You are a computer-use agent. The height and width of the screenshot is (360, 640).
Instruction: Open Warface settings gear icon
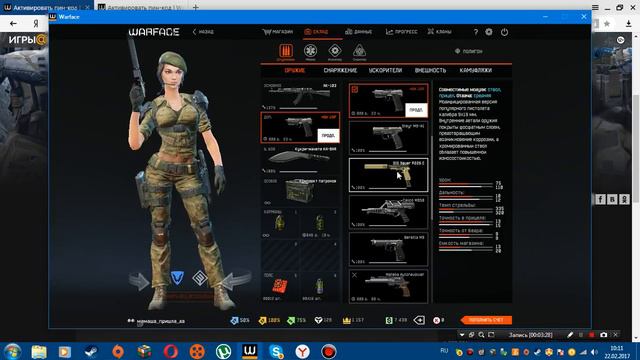[x=489, y=32]
